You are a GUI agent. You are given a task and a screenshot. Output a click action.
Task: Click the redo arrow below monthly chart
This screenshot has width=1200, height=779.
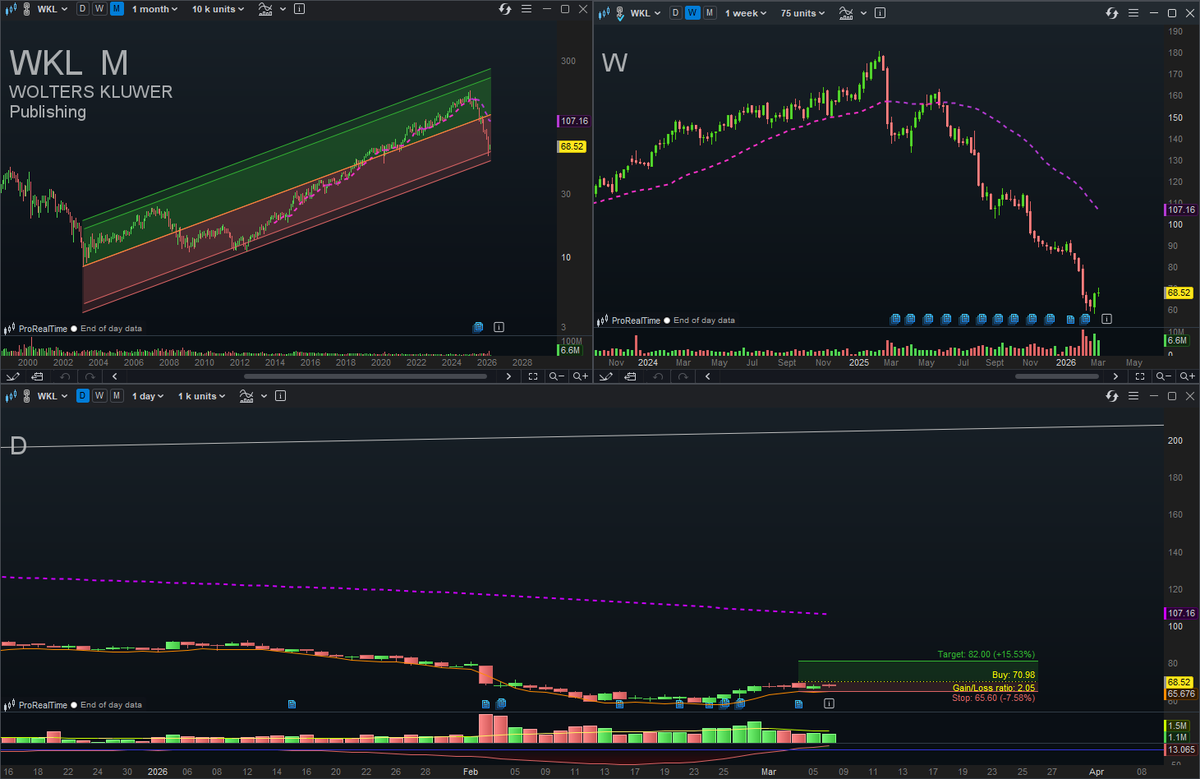pos(91,376)
